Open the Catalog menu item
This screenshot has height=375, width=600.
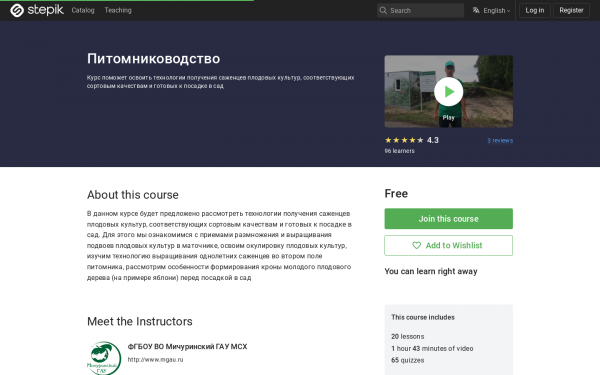[83, 10]
